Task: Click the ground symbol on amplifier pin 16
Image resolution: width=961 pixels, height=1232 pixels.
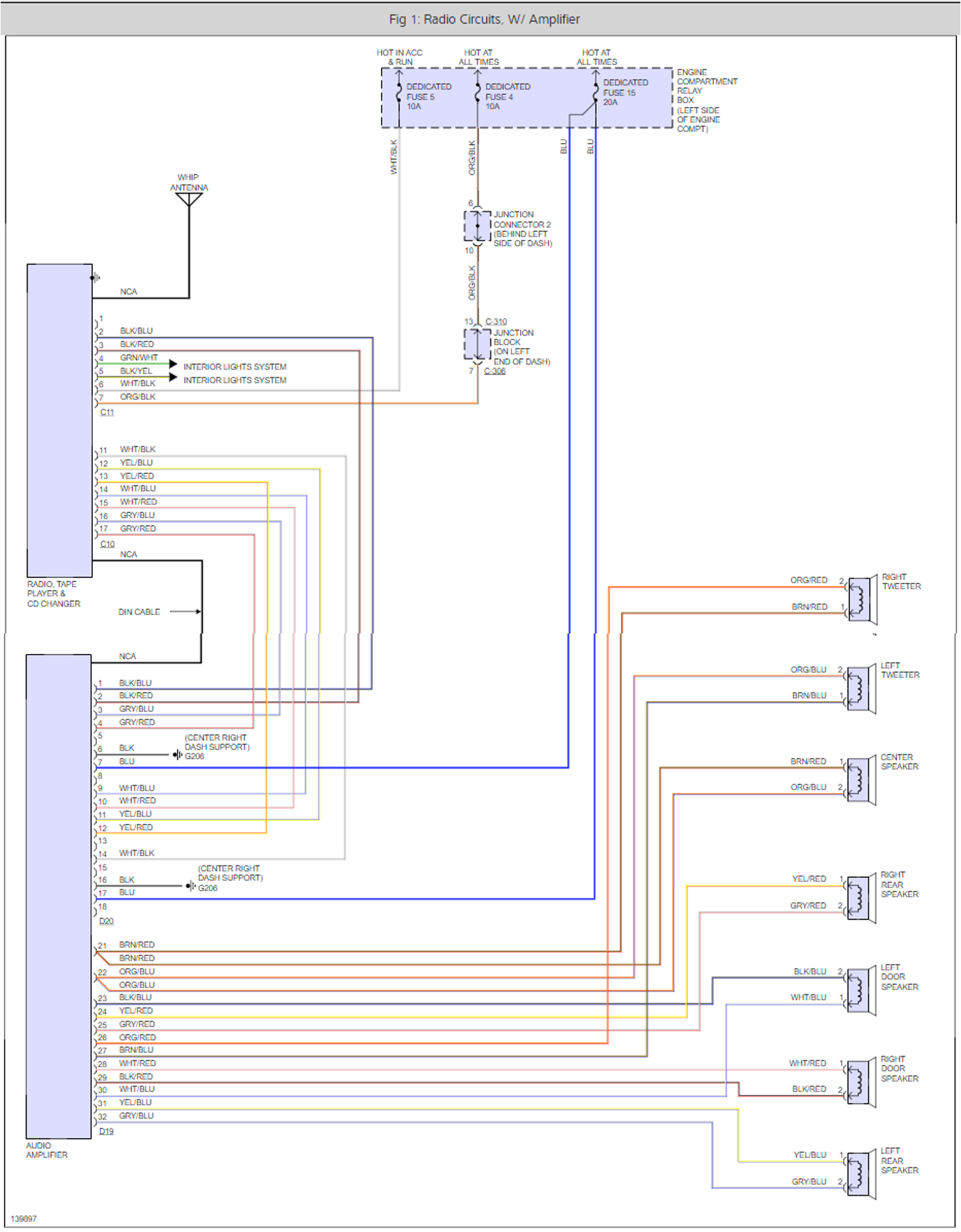Action: tap(190, 886)
